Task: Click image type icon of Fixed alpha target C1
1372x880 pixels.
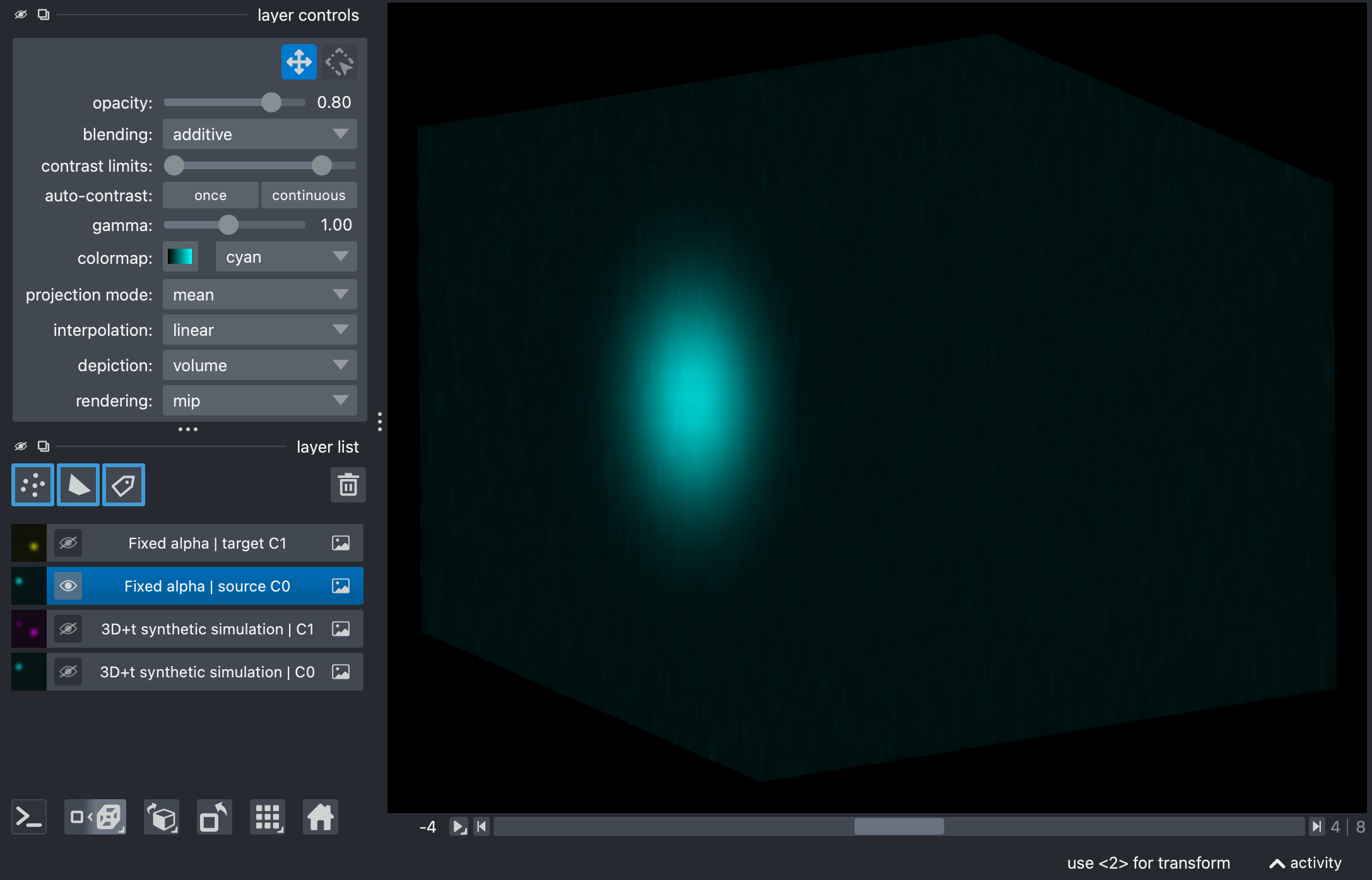Action: [x=341, y=543]
